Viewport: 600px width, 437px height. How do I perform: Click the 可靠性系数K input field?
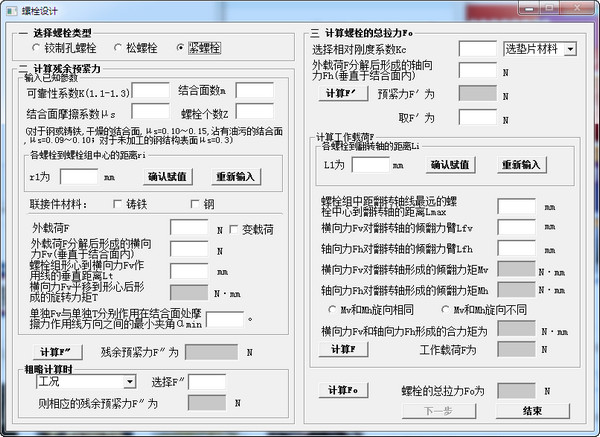150,91
